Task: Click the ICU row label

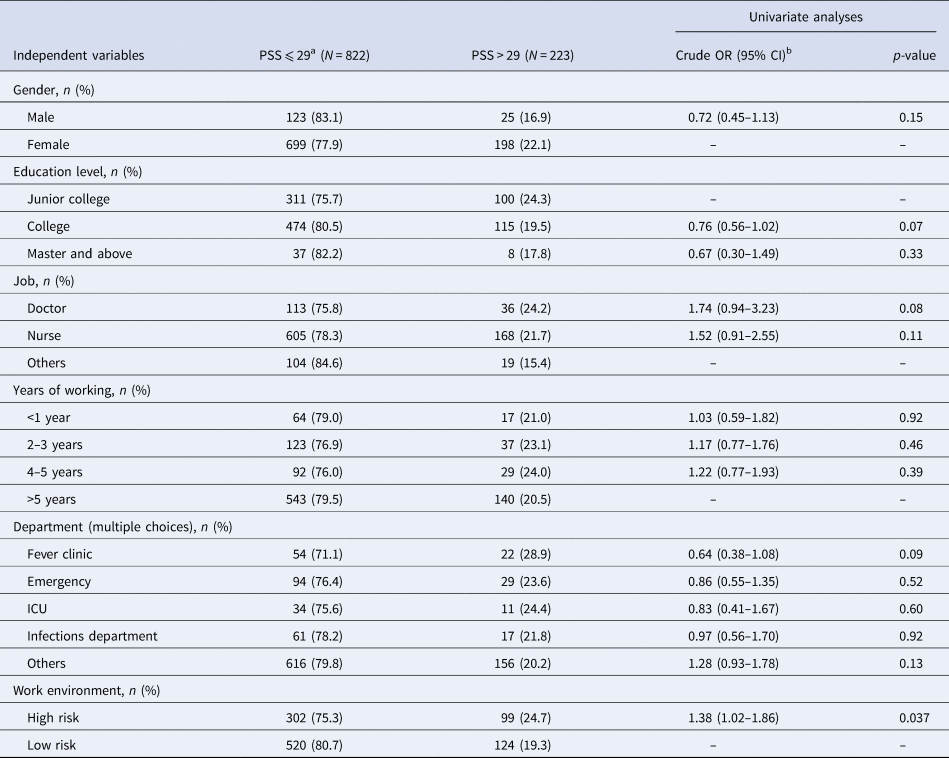Action: pos(39,607)
